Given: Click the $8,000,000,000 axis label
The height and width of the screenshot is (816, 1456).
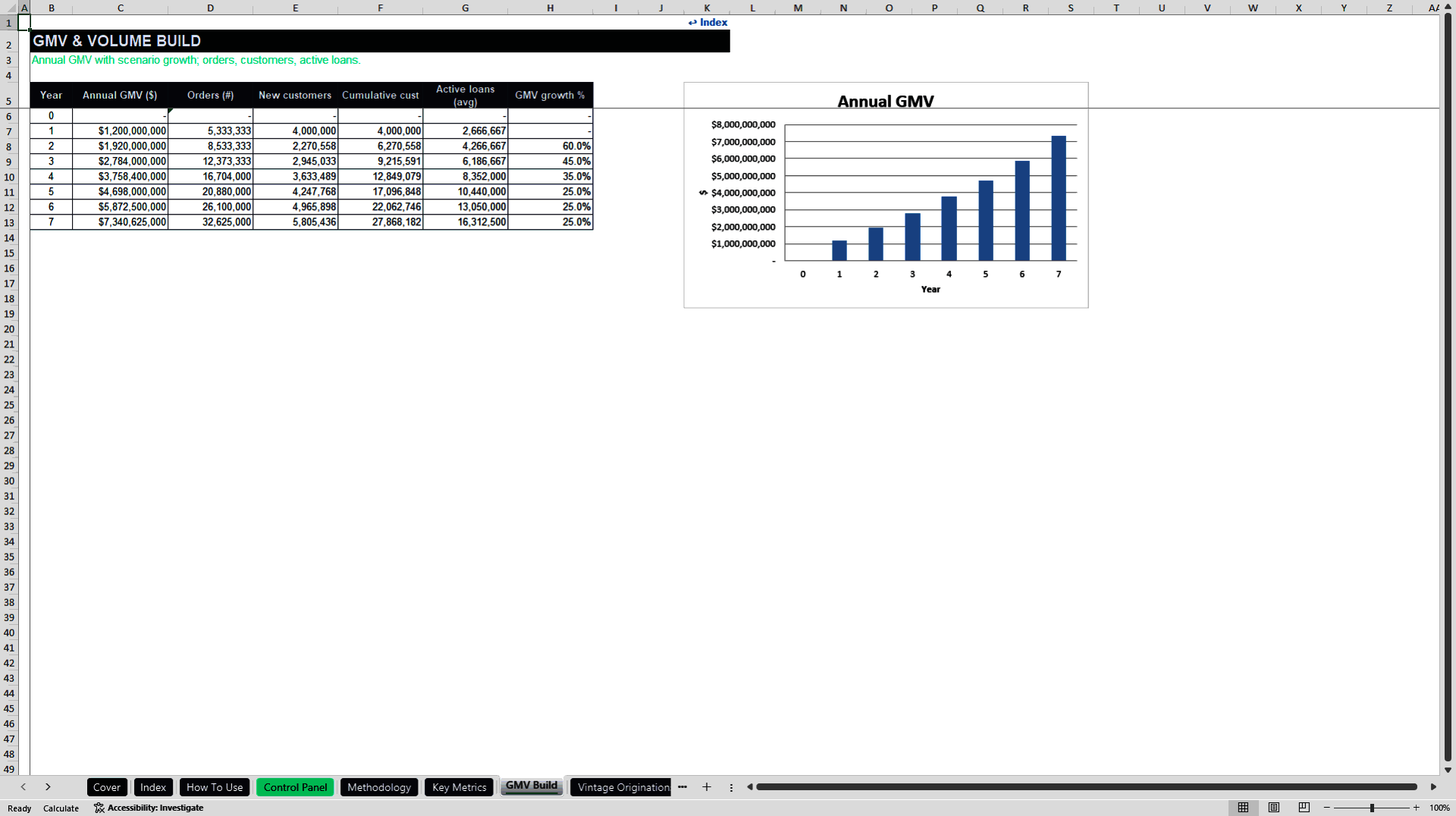Looking at the screenshot, I should [x=743, y=124].
